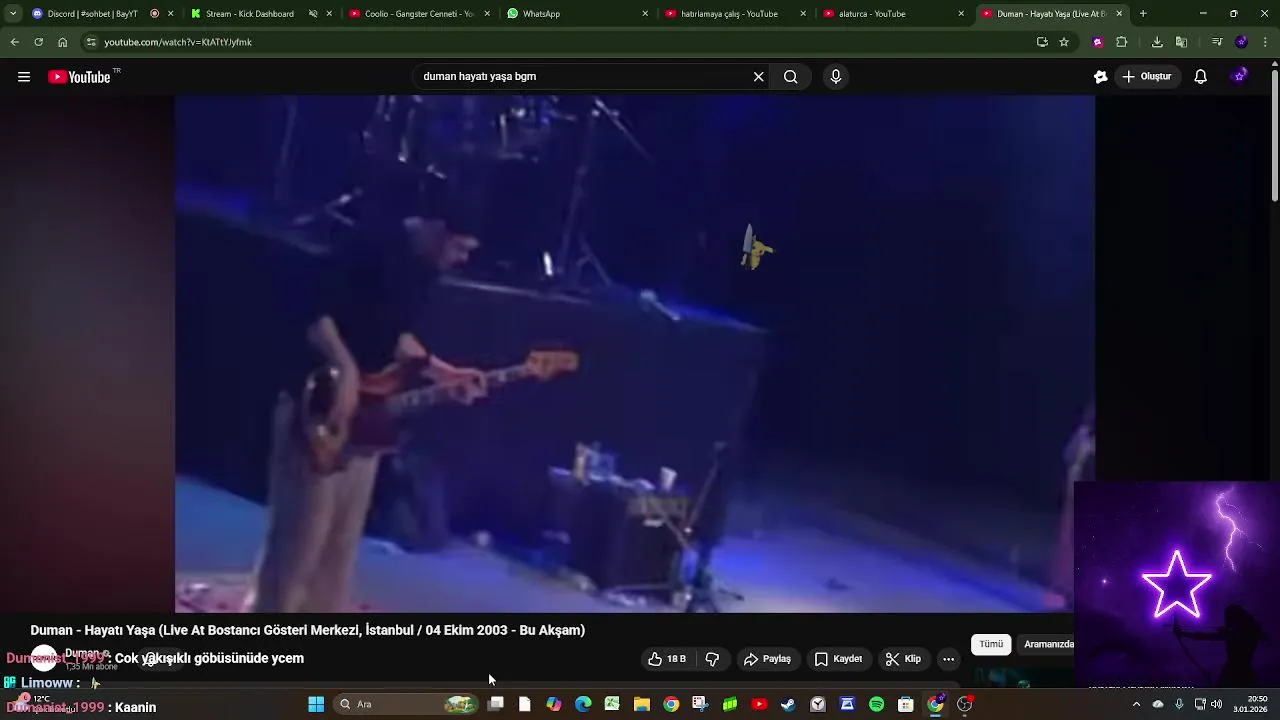The width and height of the screenshot is (1280, 720).
Task: Open File Explorer from the taskbar
Action: (x=642, y=704)
